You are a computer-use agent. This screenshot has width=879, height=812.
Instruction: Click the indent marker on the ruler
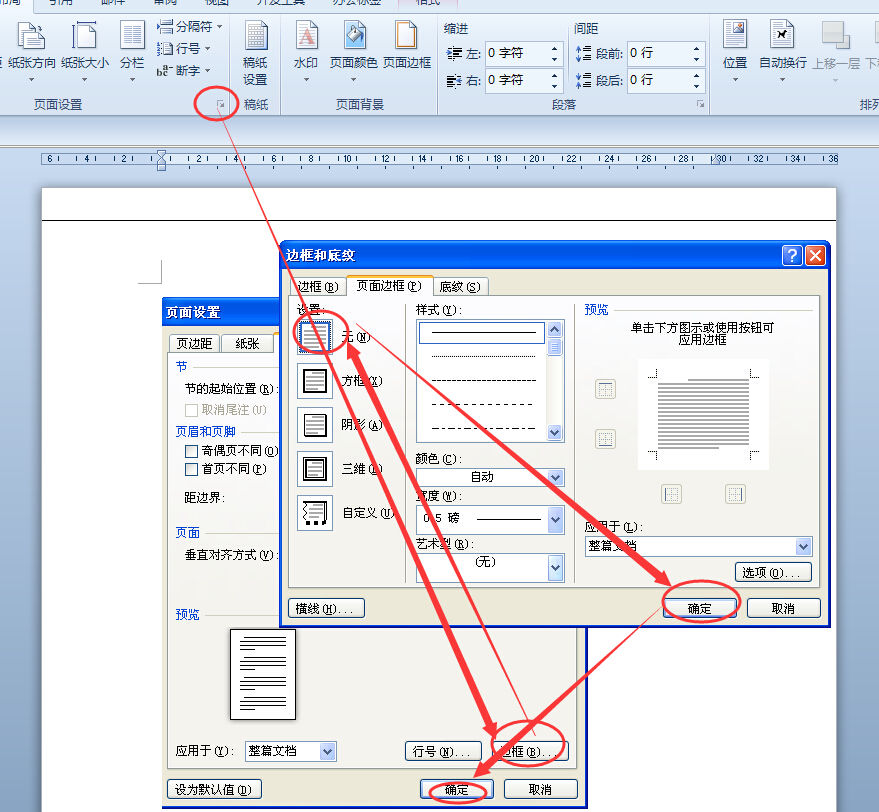pos(161,160)
